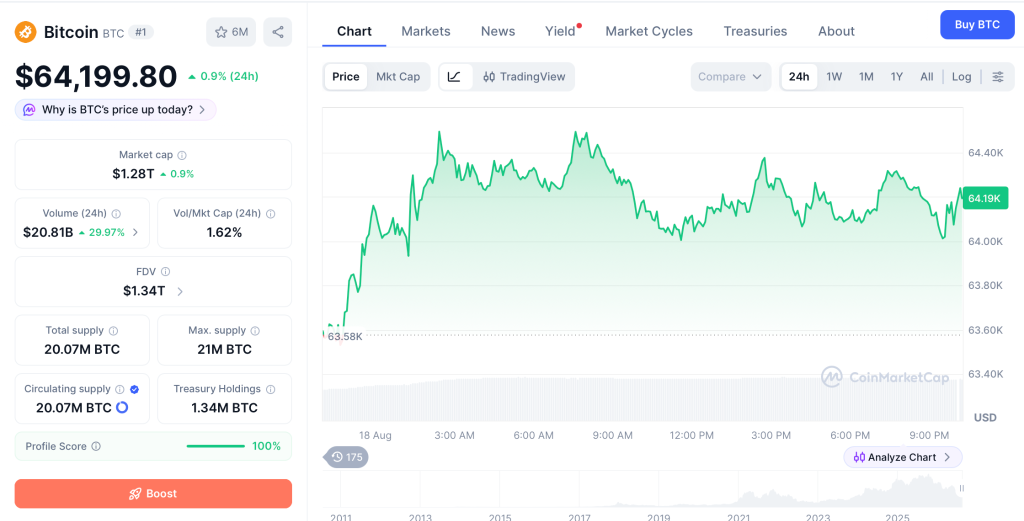Open the 175 history clock badge
Screen dimensions: 1024x521
point(346,457)
